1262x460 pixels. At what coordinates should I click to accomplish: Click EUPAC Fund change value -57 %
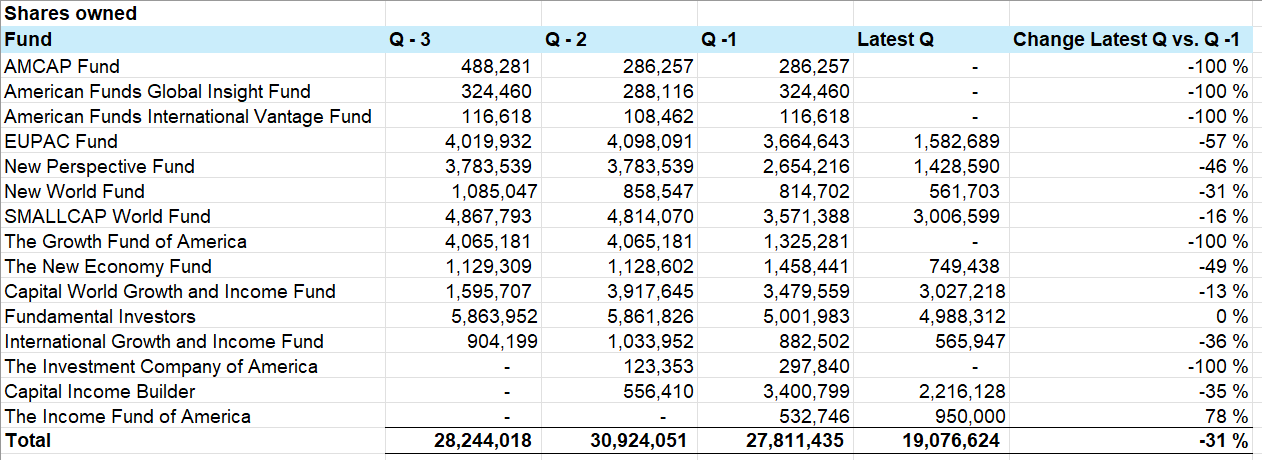click(1223, 141)
